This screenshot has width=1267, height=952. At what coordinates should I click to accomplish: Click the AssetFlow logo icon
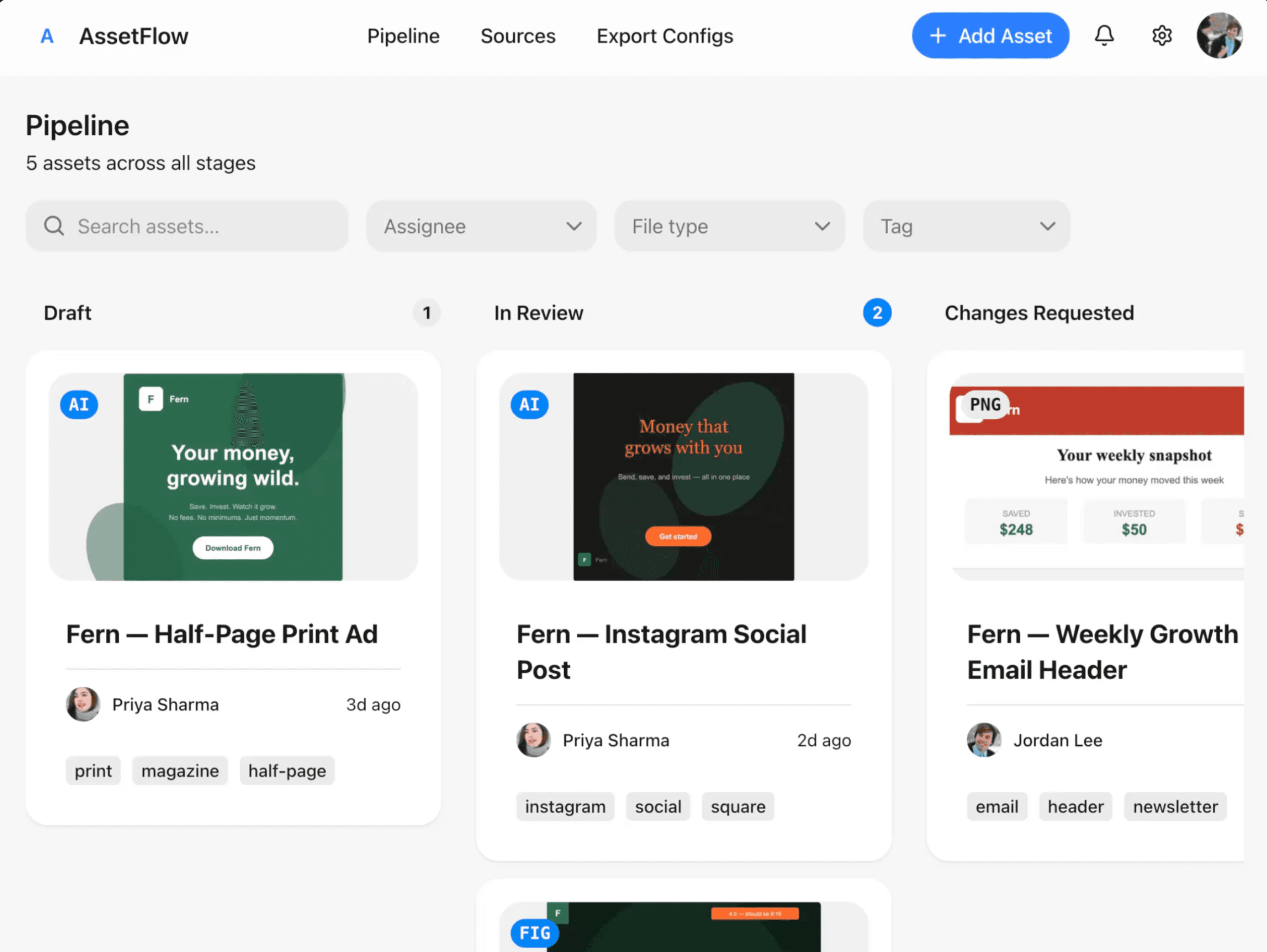pos(47,36)
